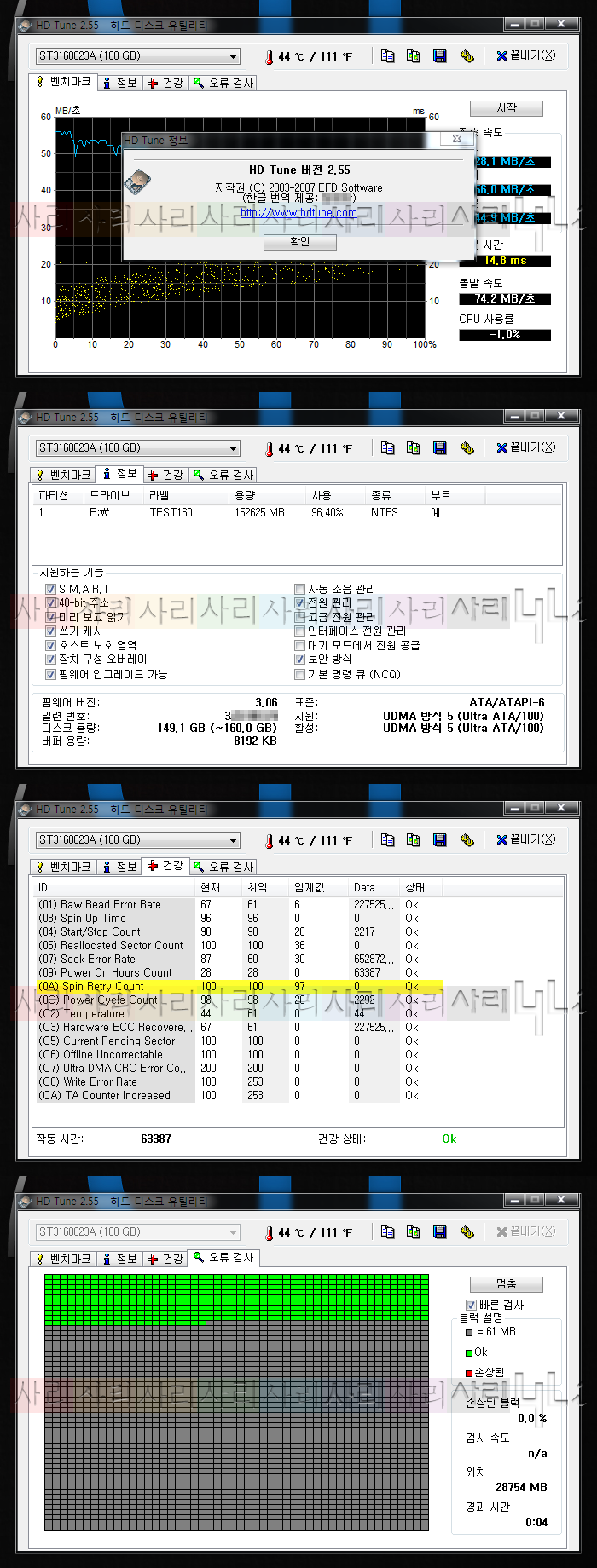
Task: Copy text to clipboard icon in partition info window
Action: (x=387, y=448)
